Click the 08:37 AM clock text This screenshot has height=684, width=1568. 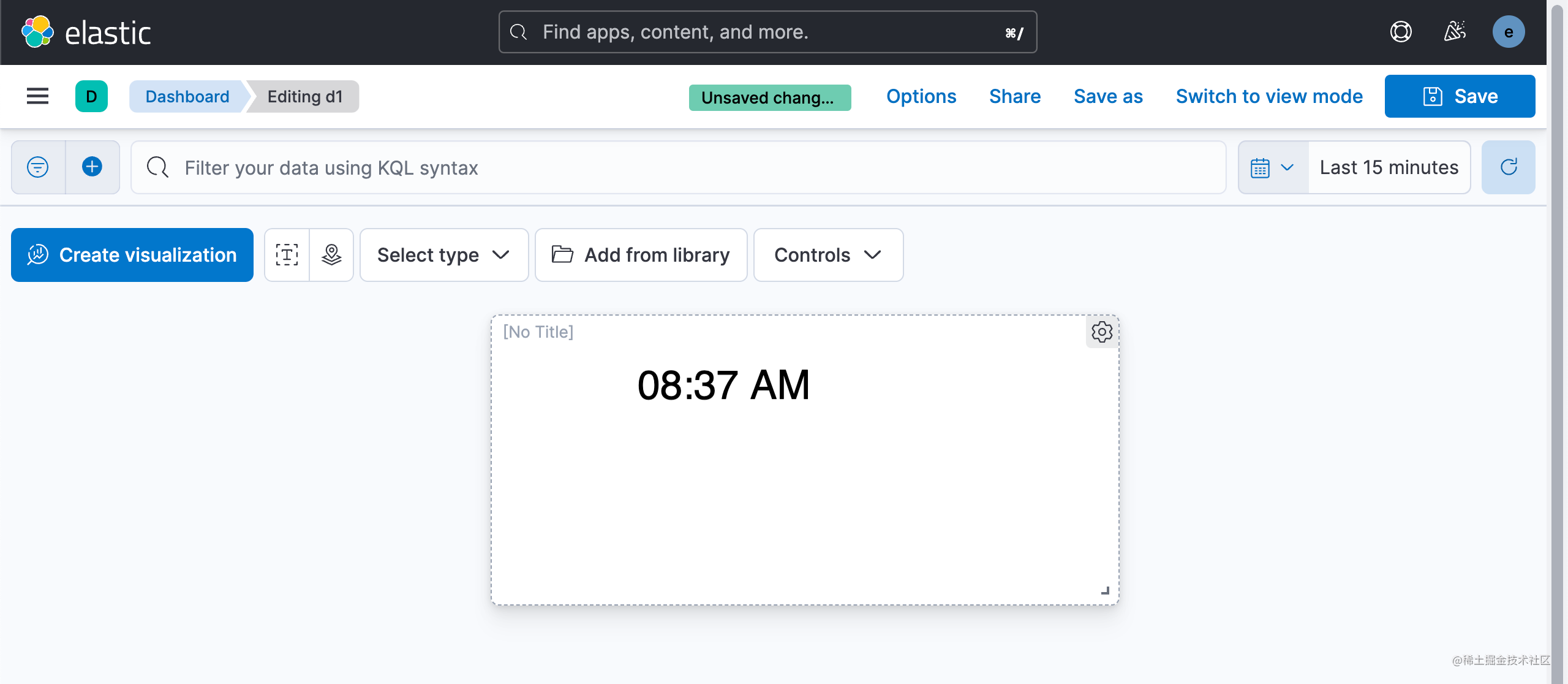click(x=723, y=385)
